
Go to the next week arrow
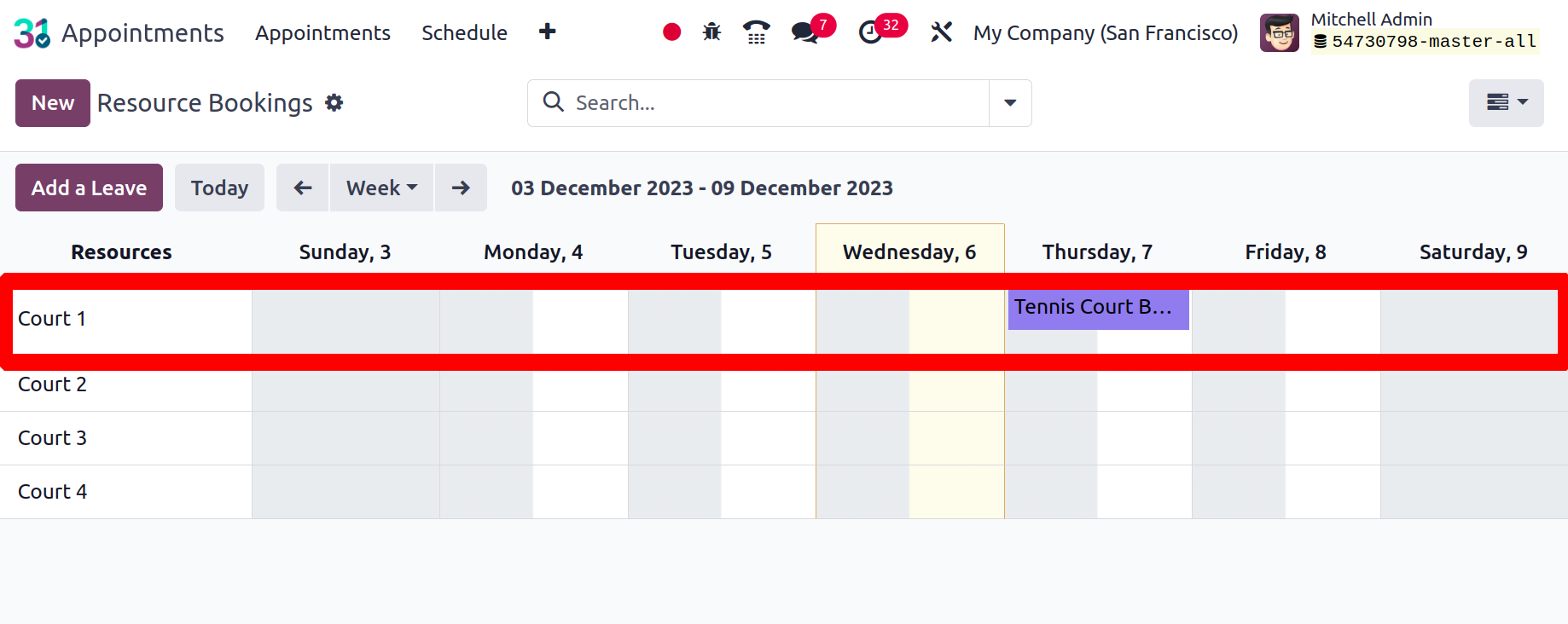[461, 188]
